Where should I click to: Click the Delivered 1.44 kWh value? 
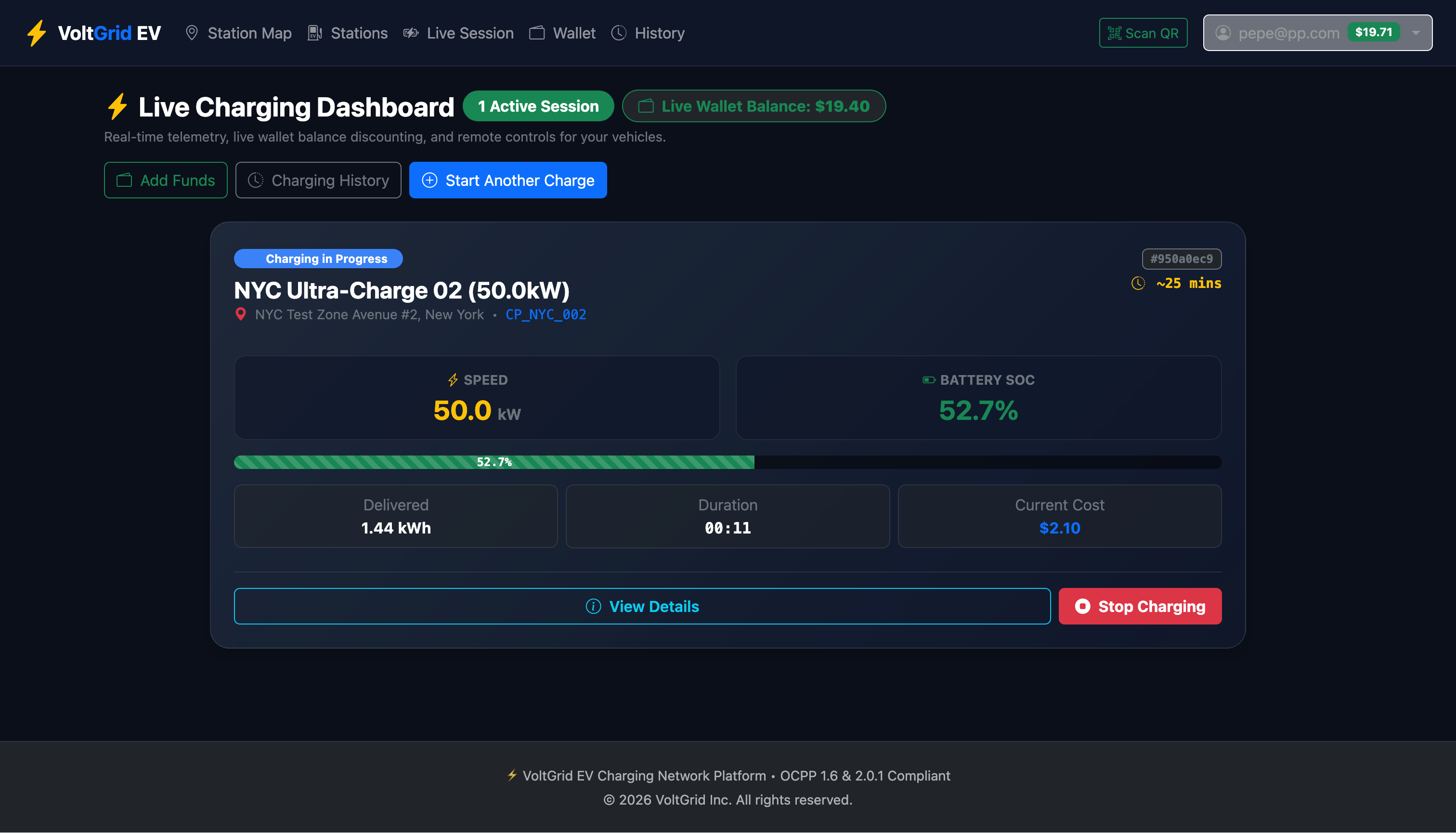click(396, 528)
